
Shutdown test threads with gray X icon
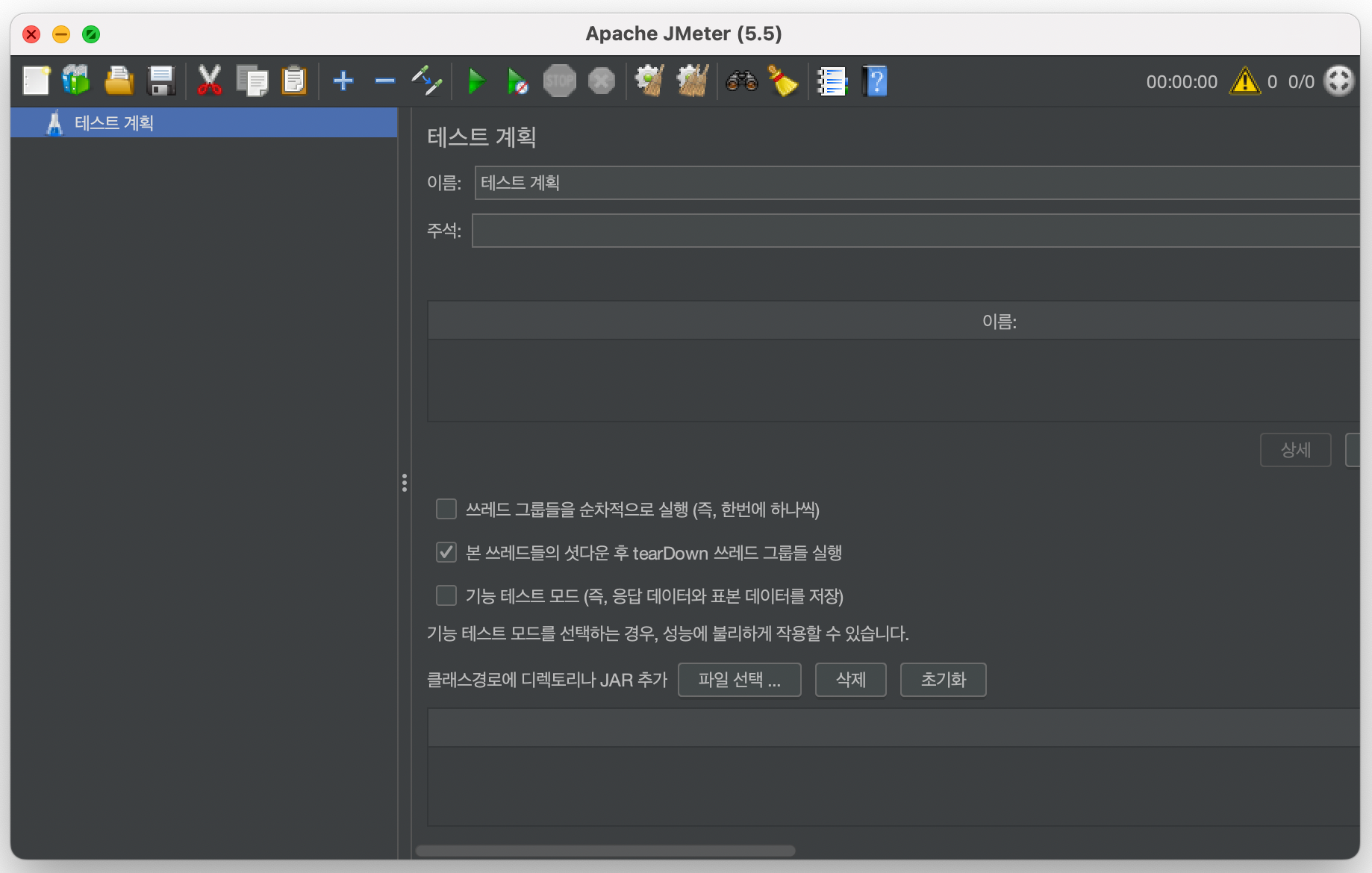point(602,81)
